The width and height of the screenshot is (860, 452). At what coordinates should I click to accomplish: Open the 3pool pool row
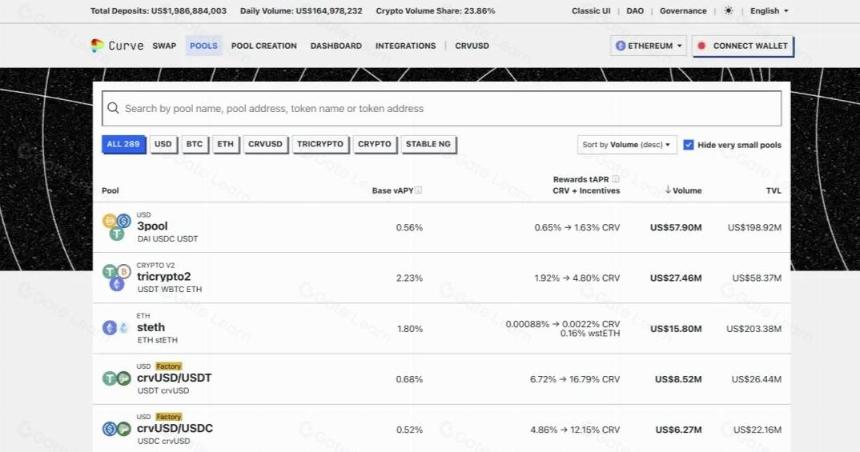pyautogui.click(x=442, y=227)
